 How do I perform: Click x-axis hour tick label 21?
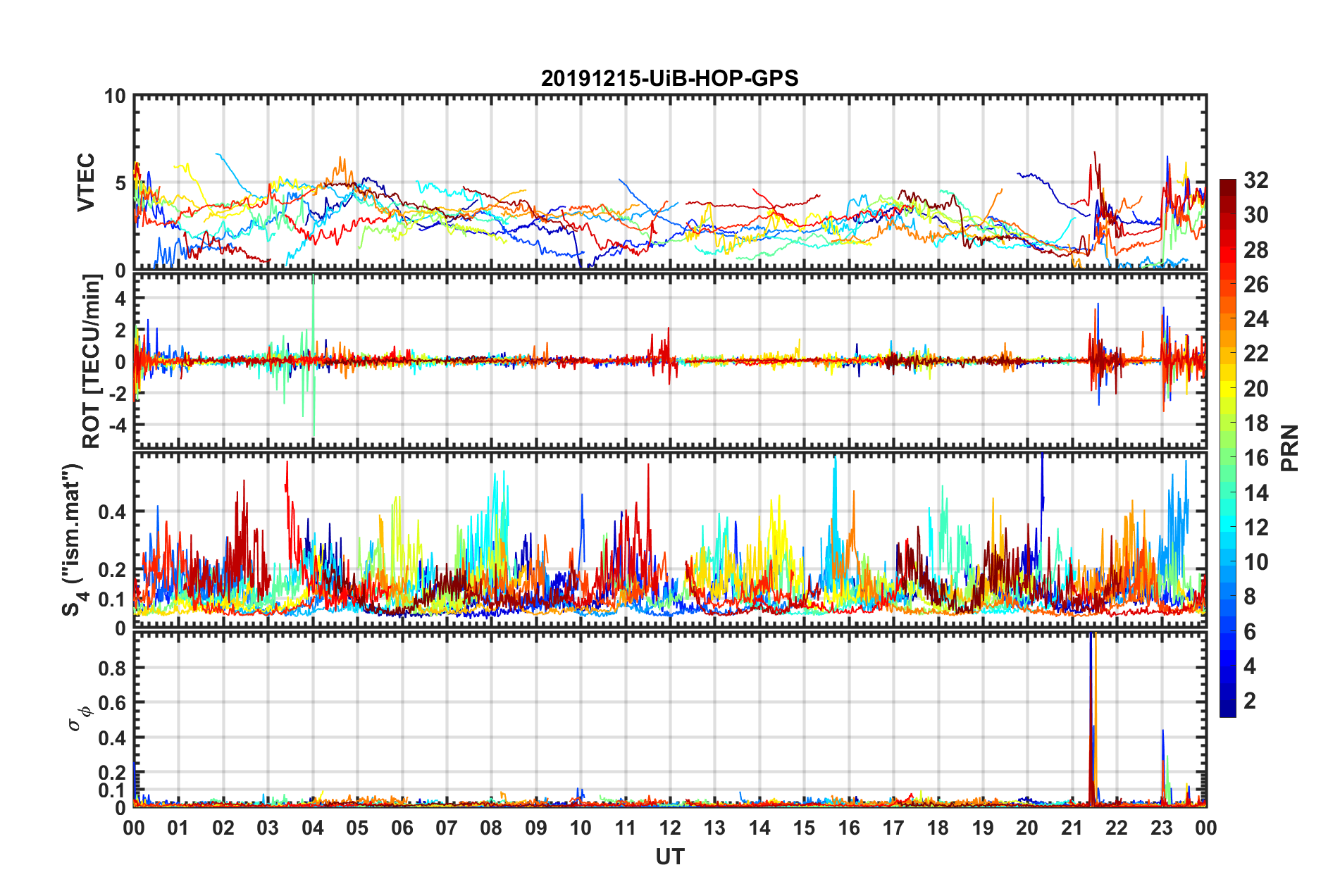(1072, 828)
